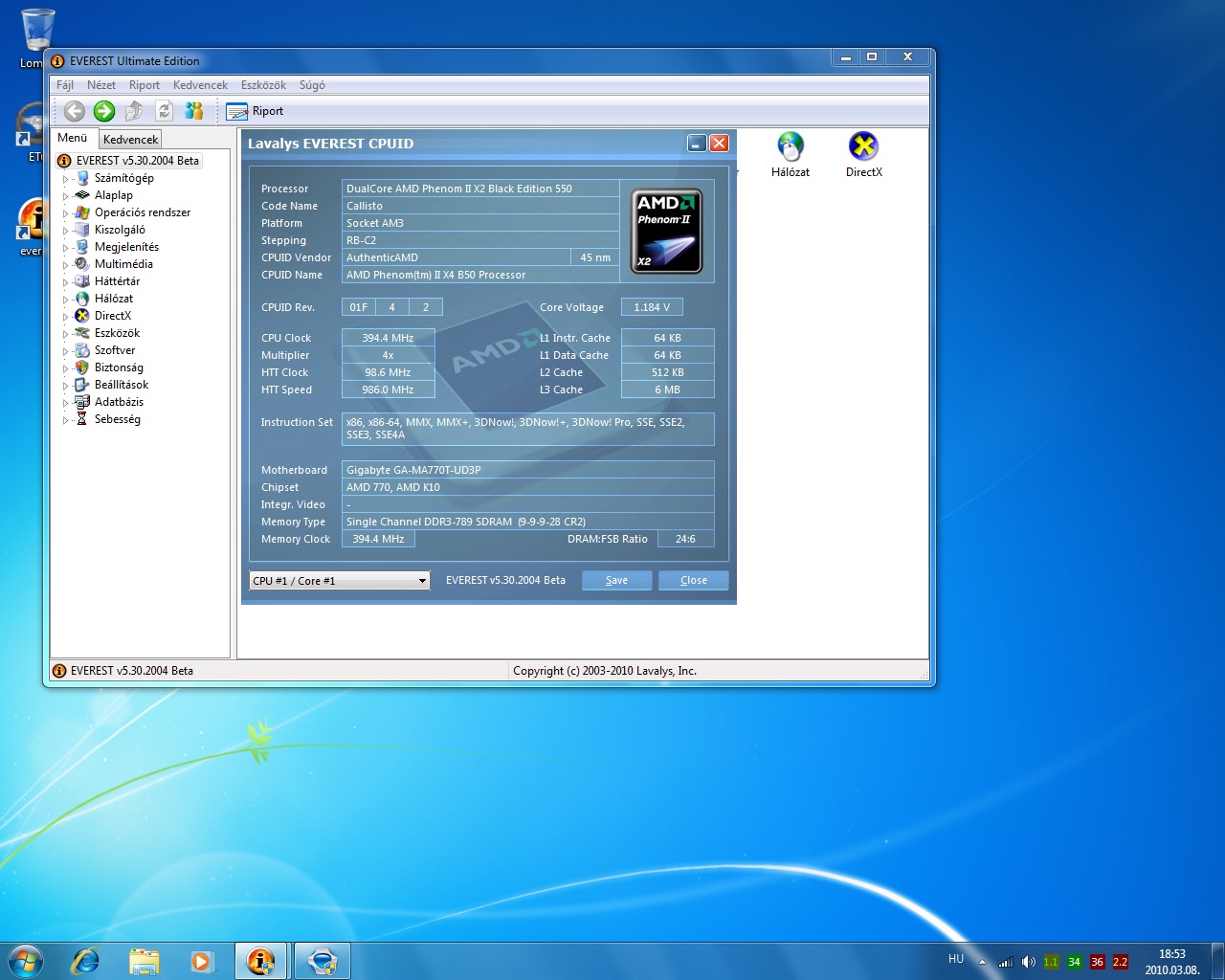Select Beállítások tree entry

[x=121, y=385]
